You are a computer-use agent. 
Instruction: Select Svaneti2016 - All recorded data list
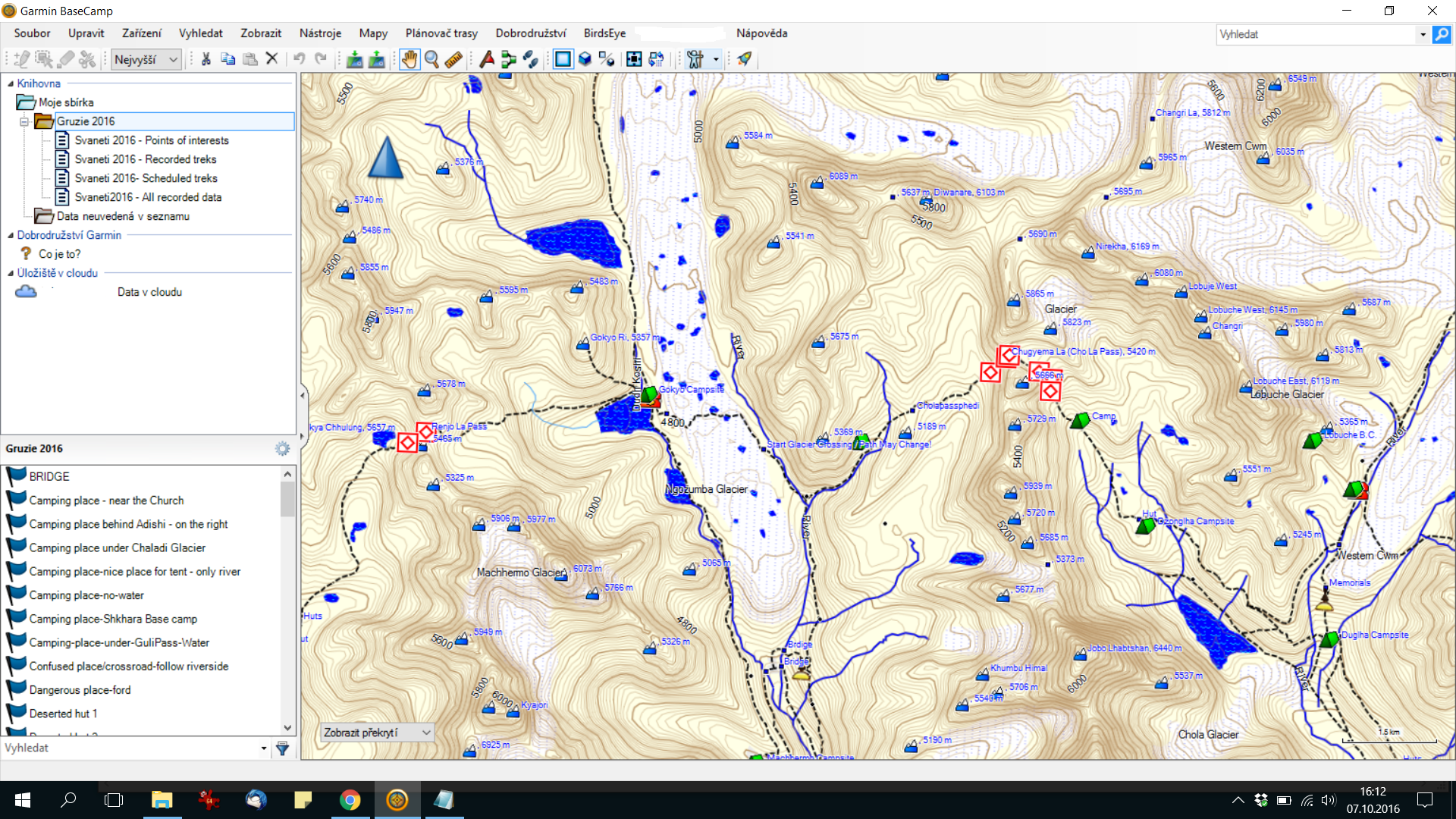point(149,197)
